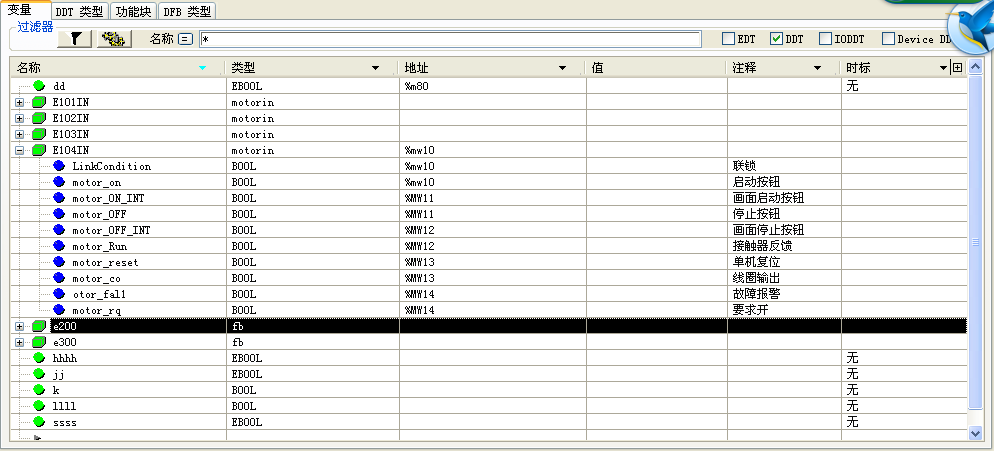
Task: Click the filter settings icon next to funnel
Action: (116, 39)
